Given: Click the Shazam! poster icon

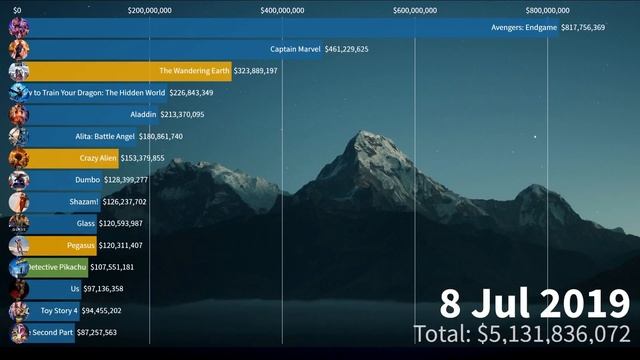Looking at the screenshot, I should click(19, 202).
